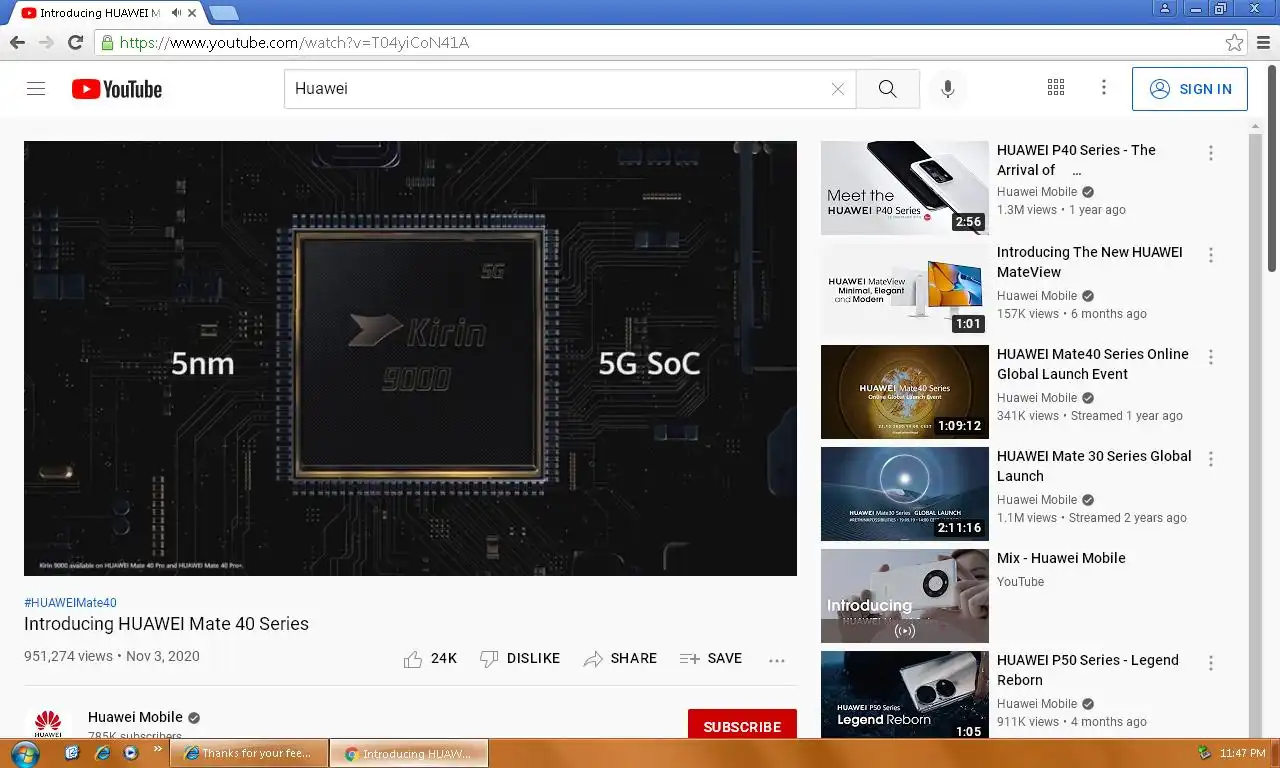Open HUAWEI Mate 30 Series launch thumbnail
This screenshot has height=768, width=1280.
[905, 494]
